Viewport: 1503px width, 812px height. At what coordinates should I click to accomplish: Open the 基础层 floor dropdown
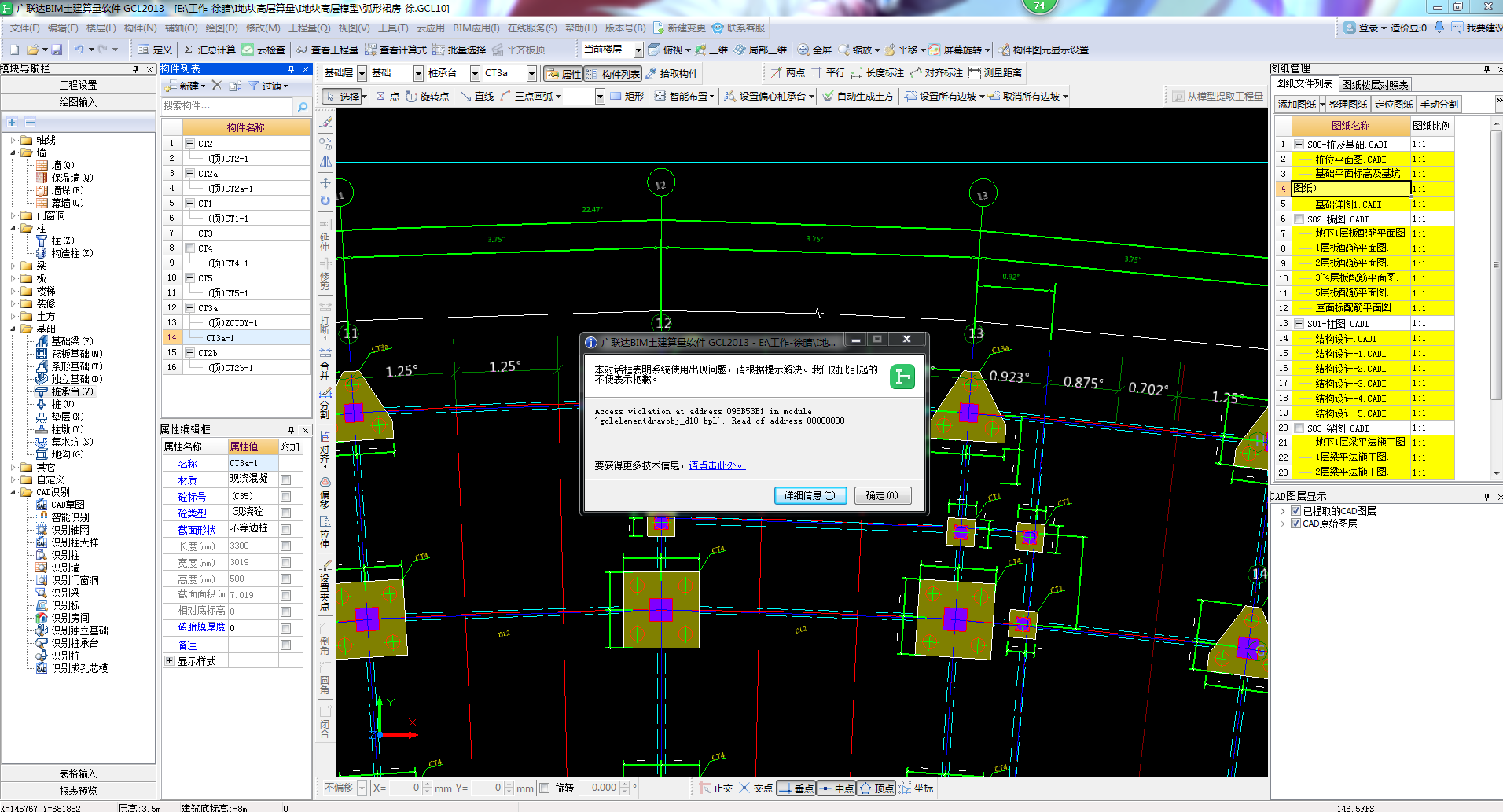coord(362,73)
